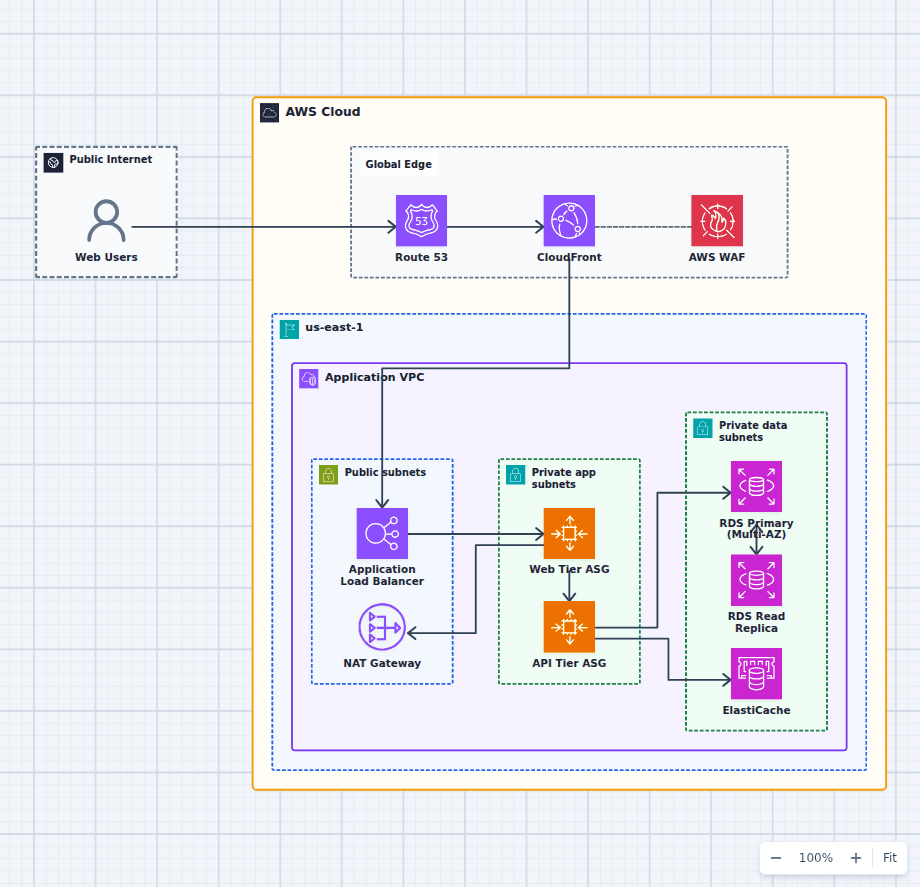920x887 pixels.
Task: Click the Public subnets label
Action: tap(385, 472)
